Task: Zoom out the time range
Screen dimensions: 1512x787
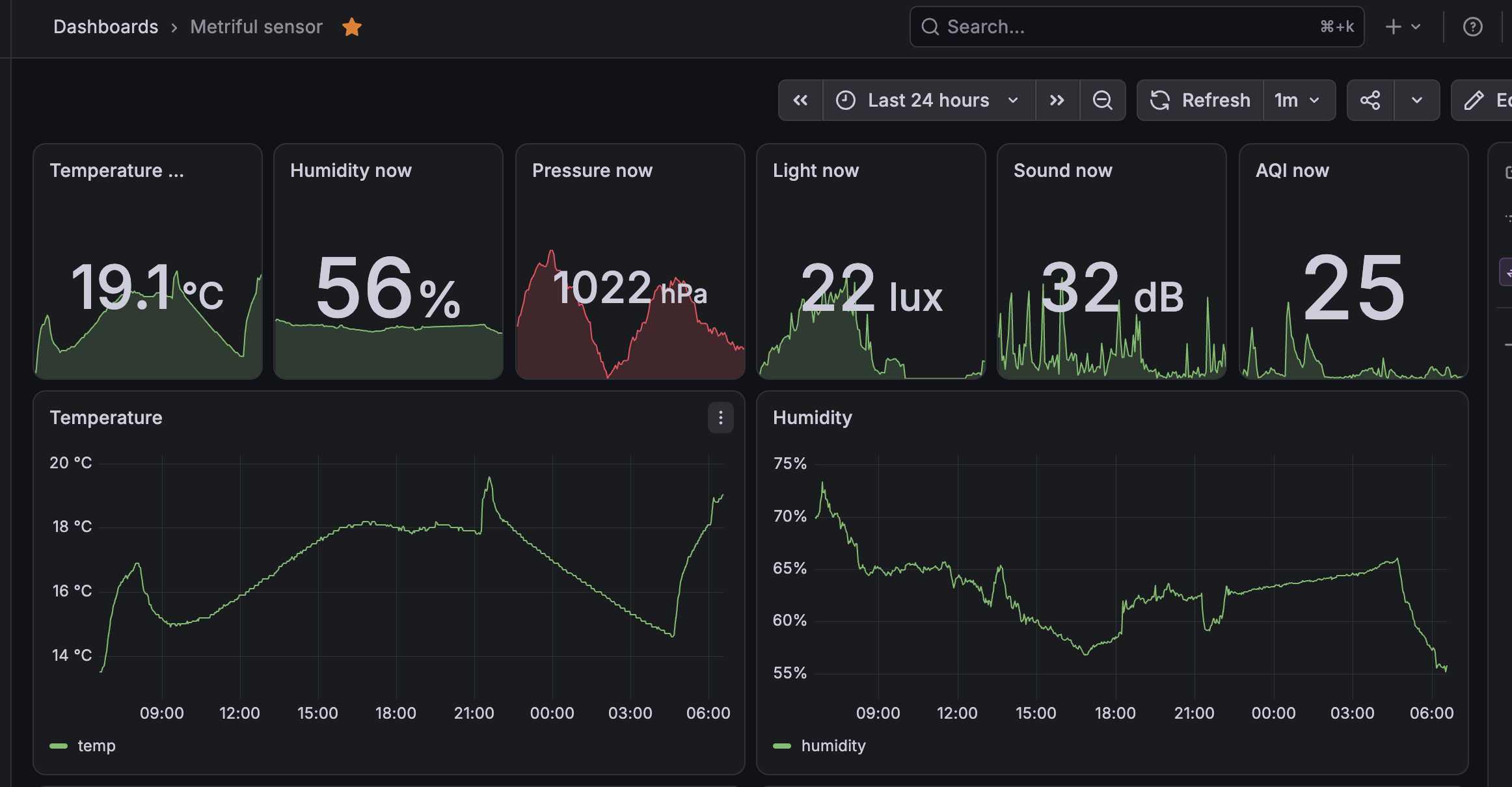Action: (1102, 100)
